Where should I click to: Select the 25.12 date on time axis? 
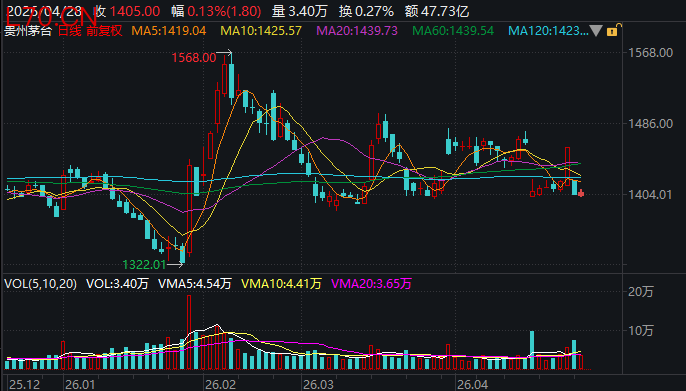(24, 384)
